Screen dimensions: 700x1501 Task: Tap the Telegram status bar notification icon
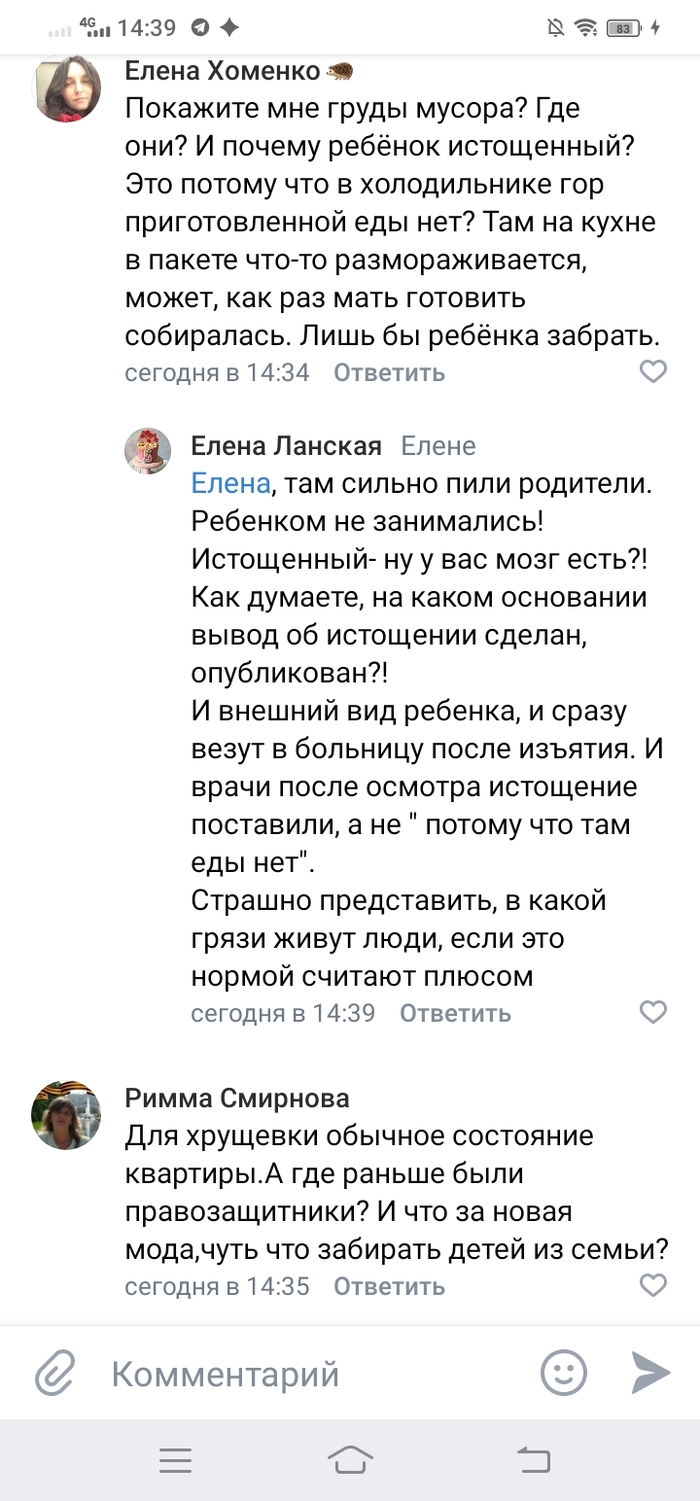201,28
